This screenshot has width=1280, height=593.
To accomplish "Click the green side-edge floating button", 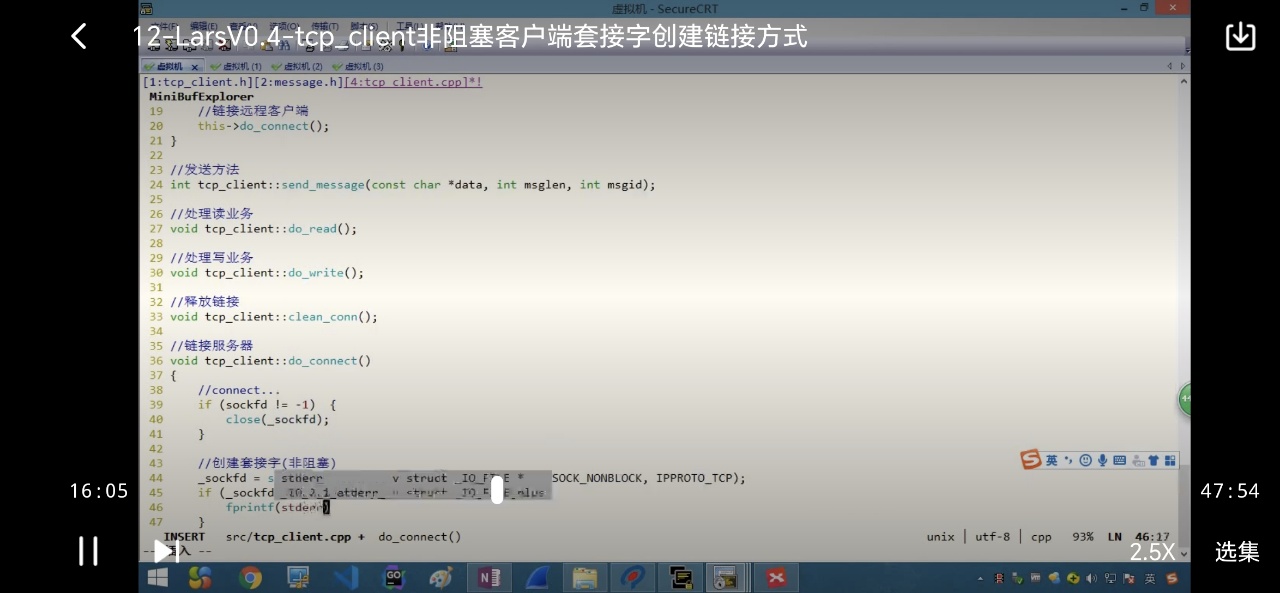I will (x=1185, y=399).
